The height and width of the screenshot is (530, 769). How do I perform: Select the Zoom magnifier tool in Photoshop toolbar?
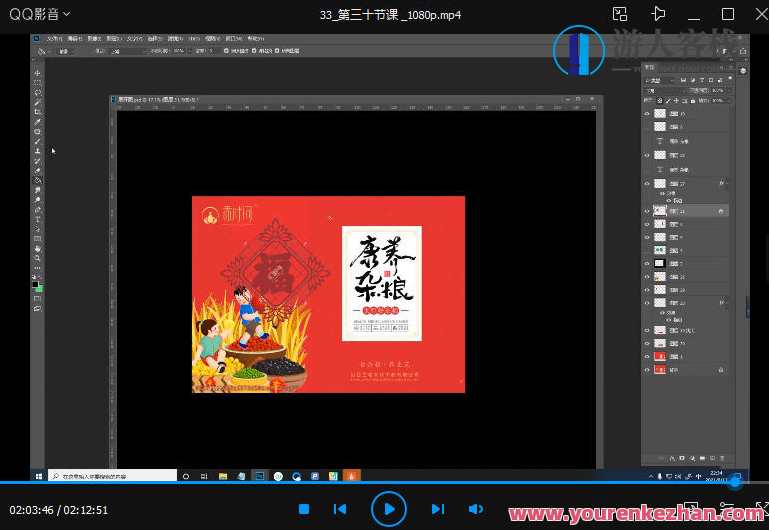tap(38, 258)
